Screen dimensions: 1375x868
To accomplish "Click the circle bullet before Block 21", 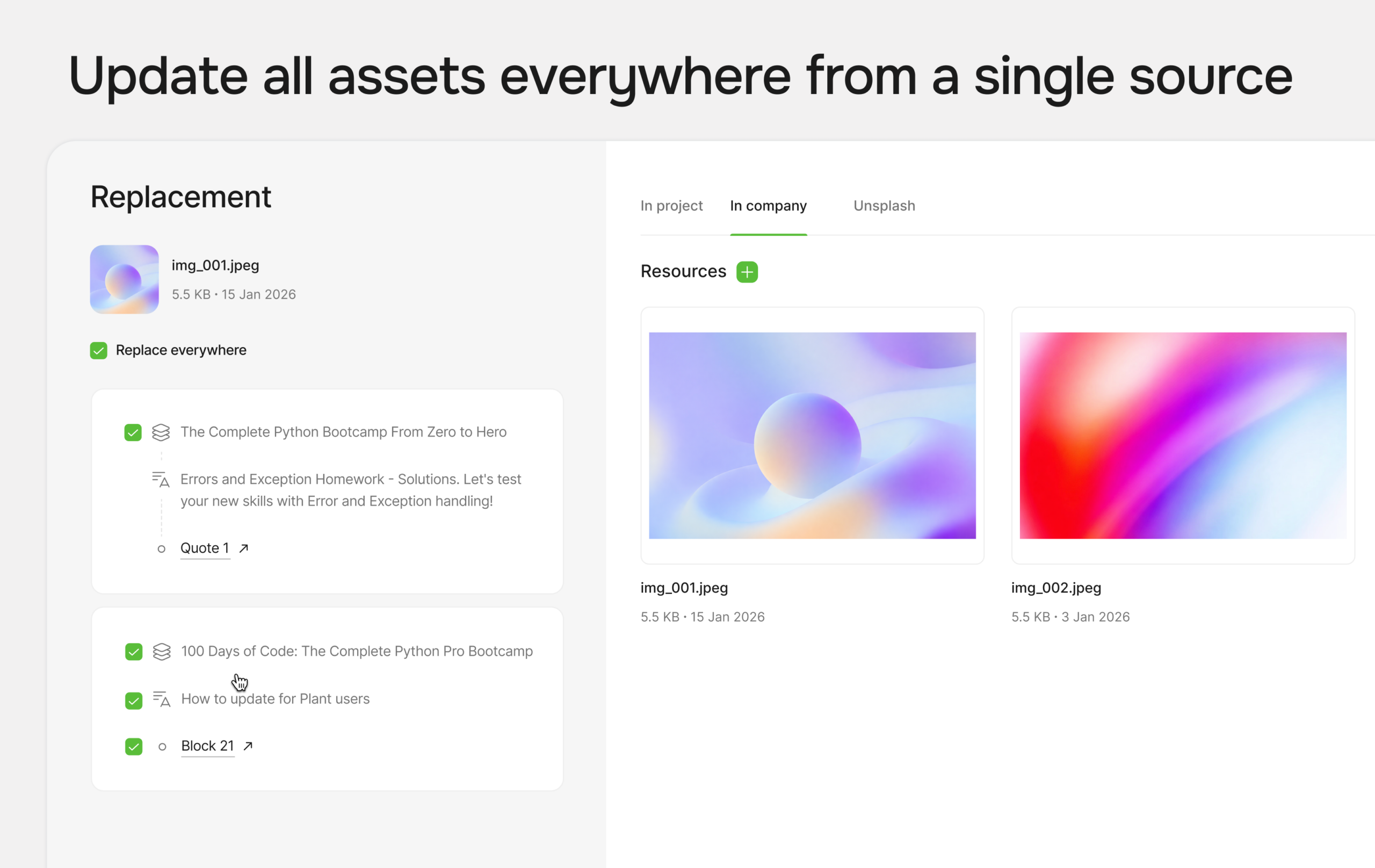I will pyautogui.click(x=162, y=747).
